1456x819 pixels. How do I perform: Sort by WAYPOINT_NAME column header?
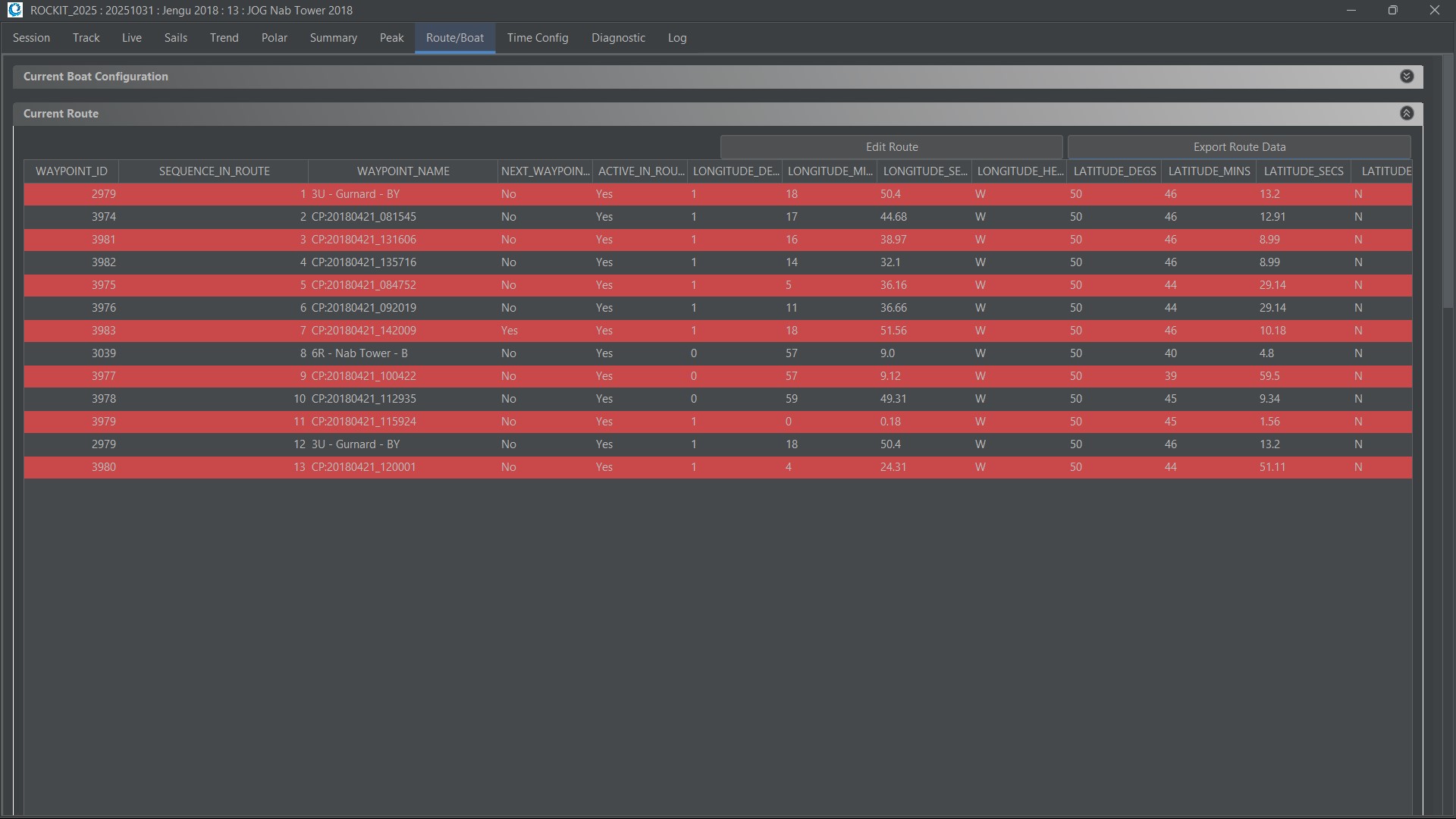(403, 171)
